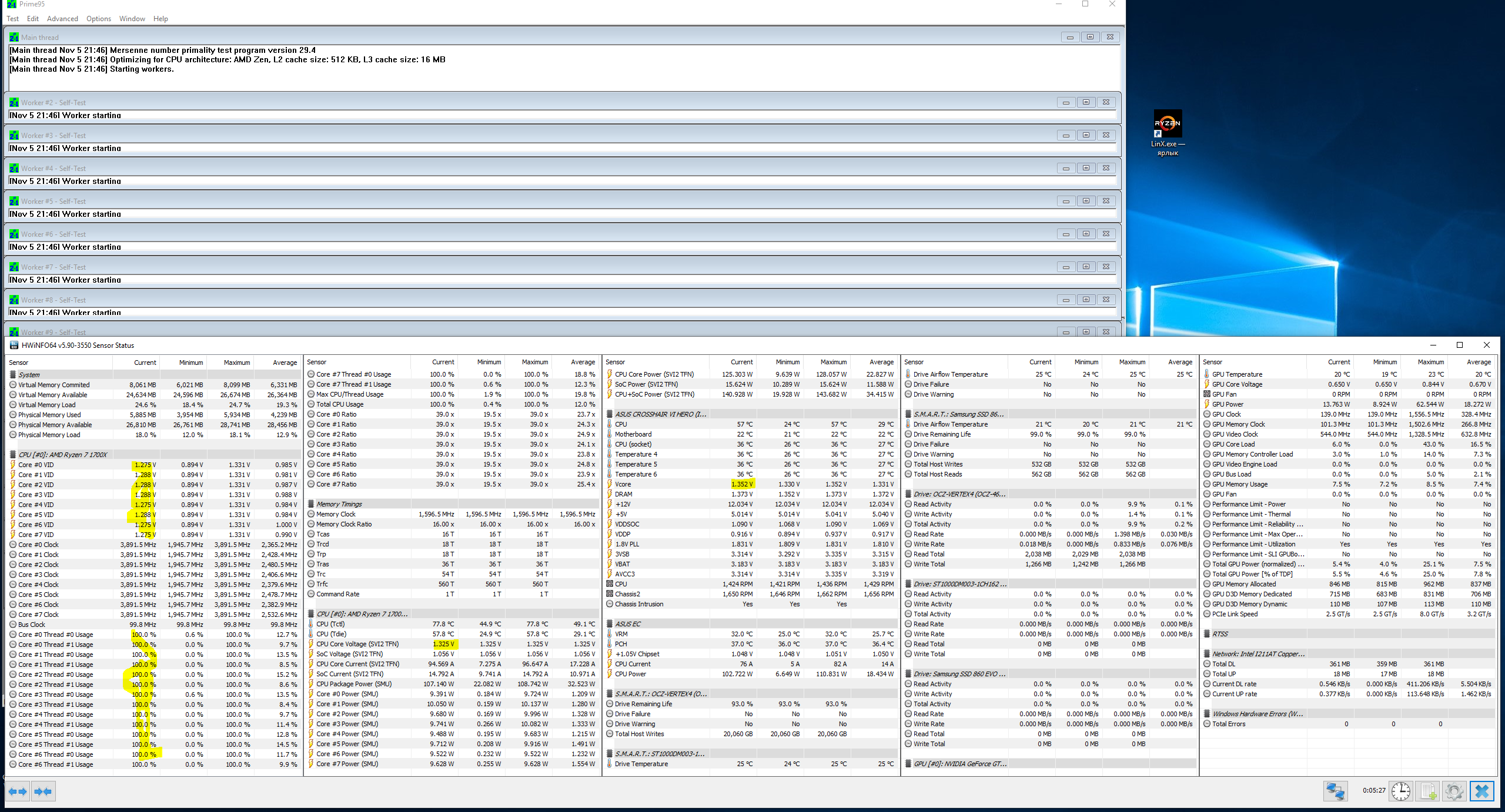Image resolution: width=1505 pixels, height=812 pixels.
Task: Collapse the Memory Timings sensor group
Action: (339, 504)
